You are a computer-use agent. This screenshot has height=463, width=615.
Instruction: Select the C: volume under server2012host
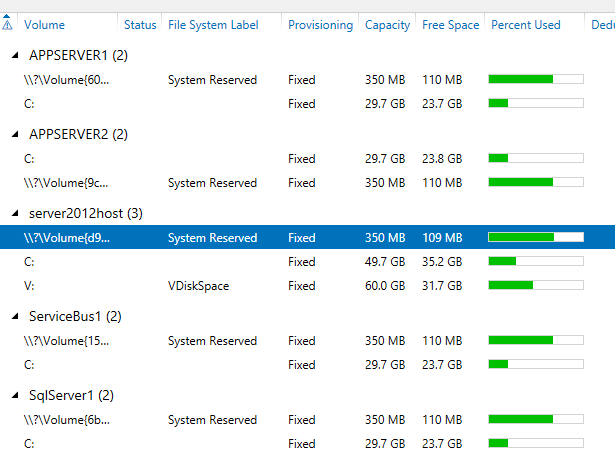pos(308,261)
